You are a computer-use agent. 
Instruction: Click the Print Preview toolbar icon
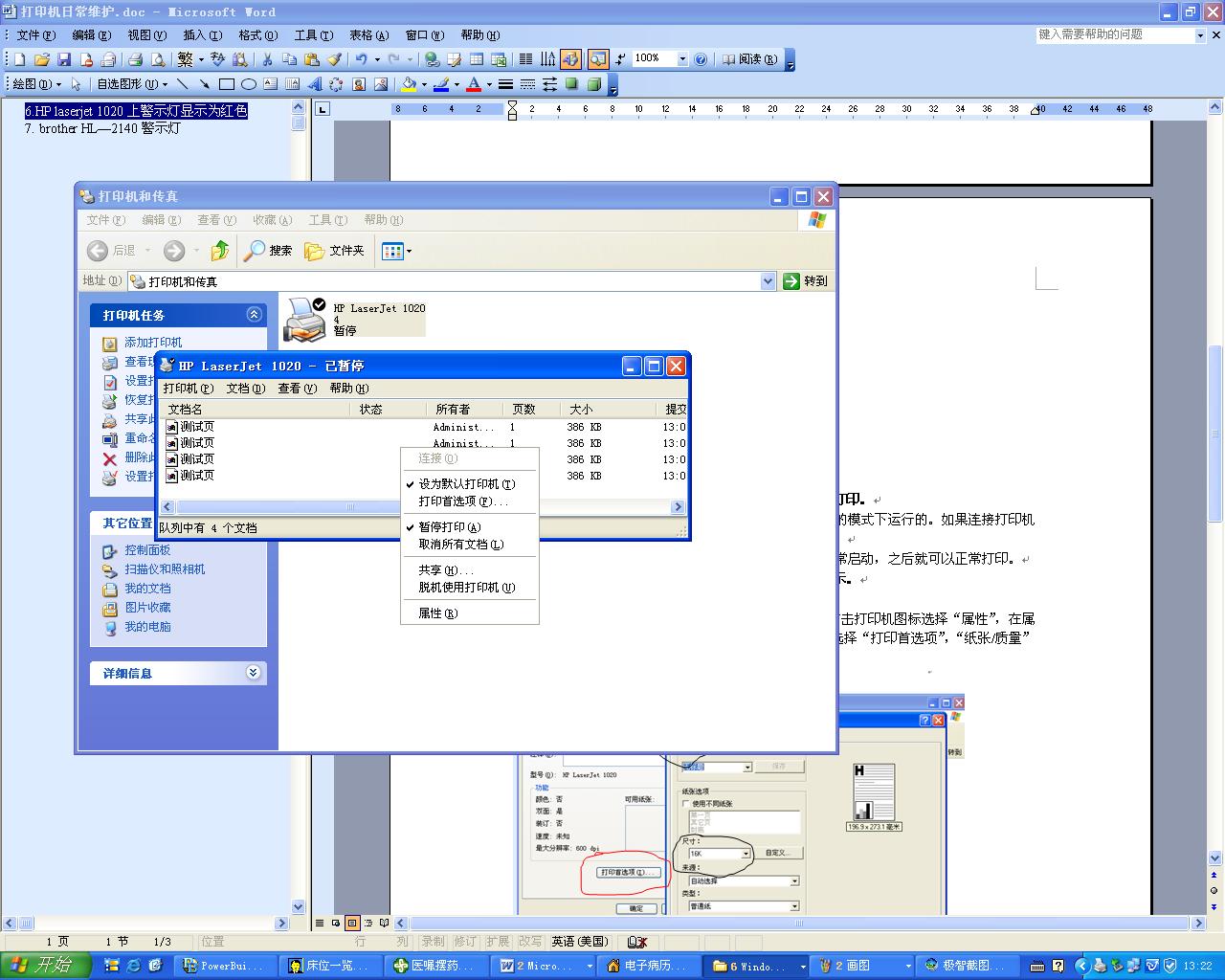(157, 59)
